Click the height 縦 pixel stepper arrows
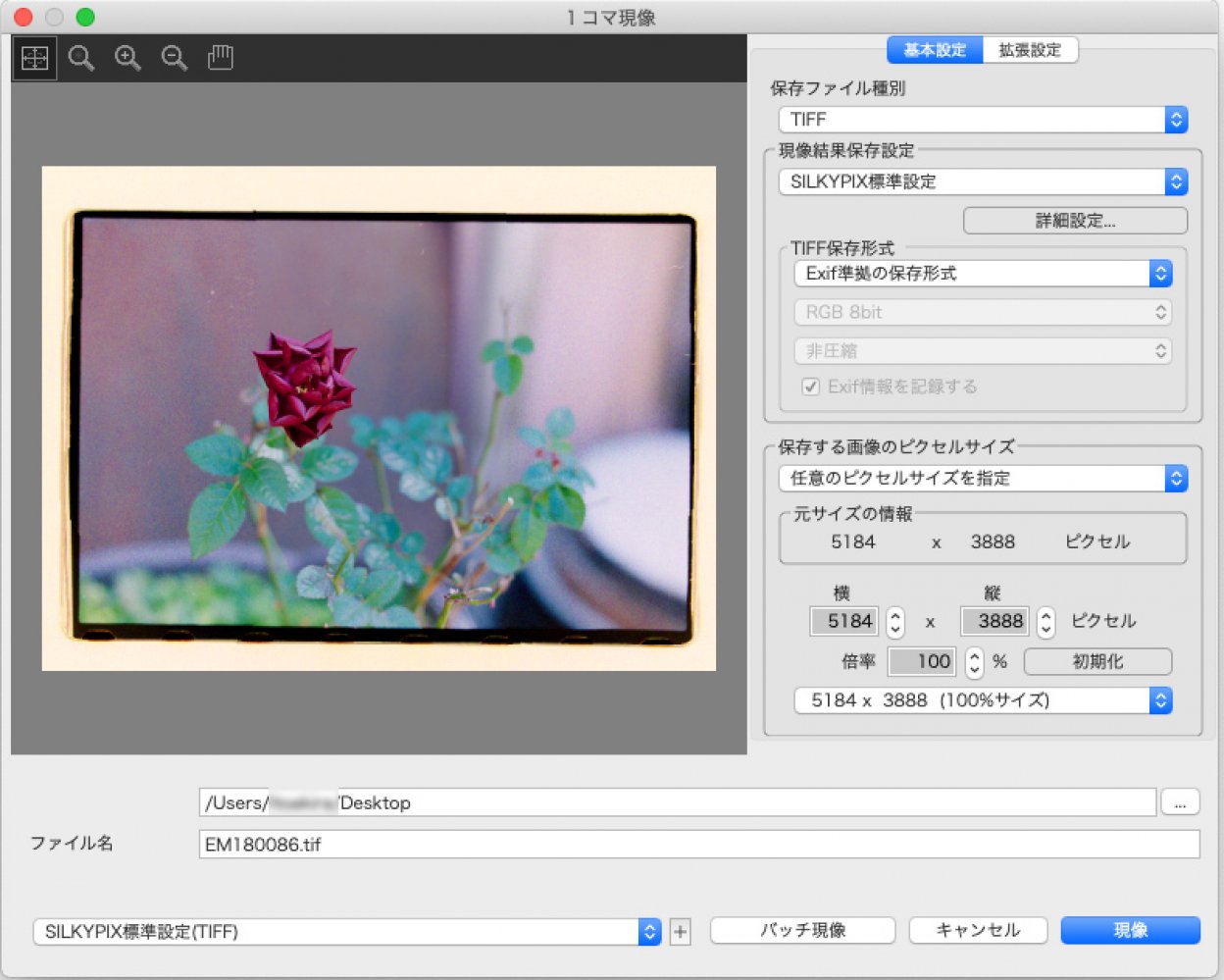Screen dimensions: 1224x980 [x=1045, y=622]
